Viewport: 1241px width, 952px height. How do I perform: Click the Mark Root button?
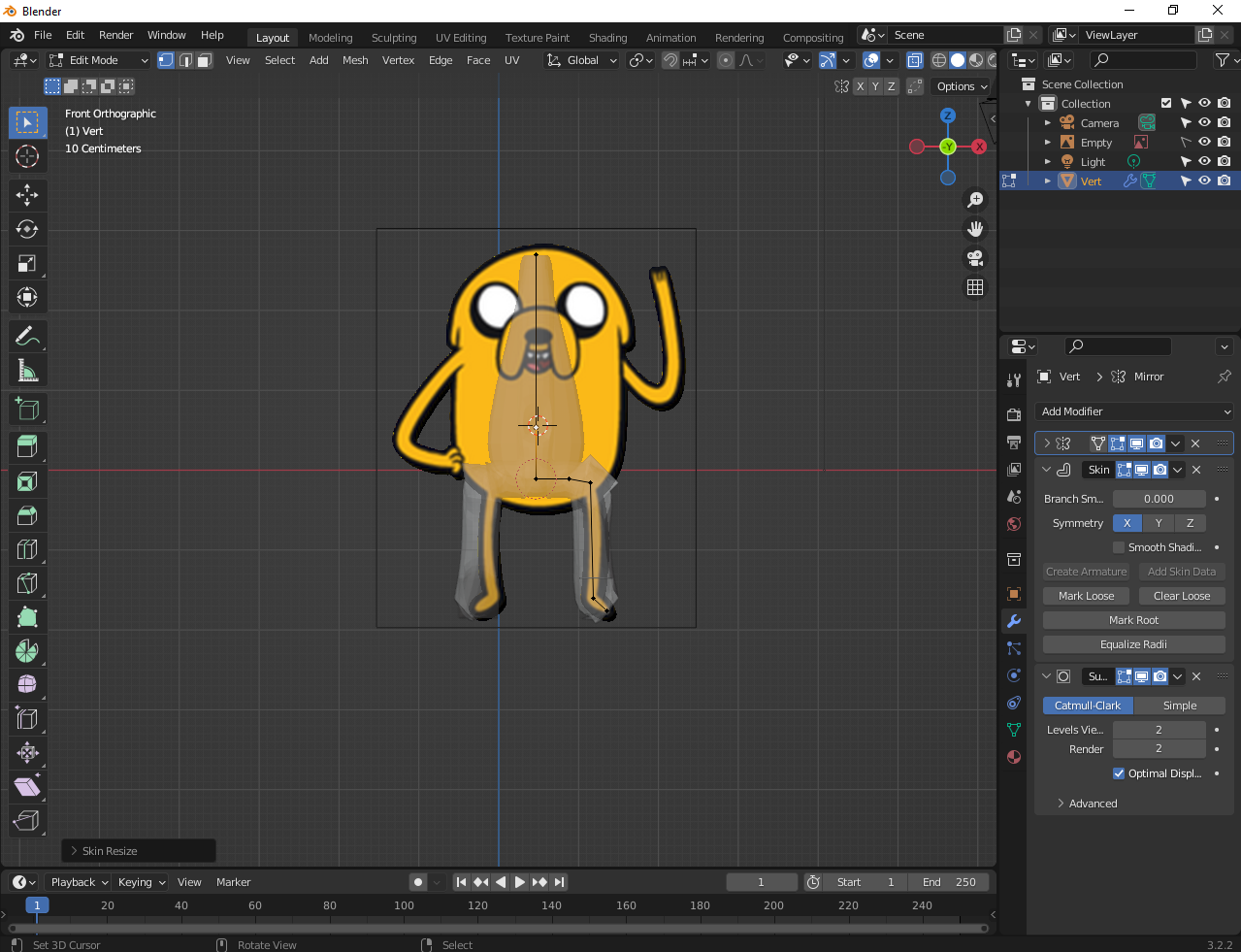1133,620
